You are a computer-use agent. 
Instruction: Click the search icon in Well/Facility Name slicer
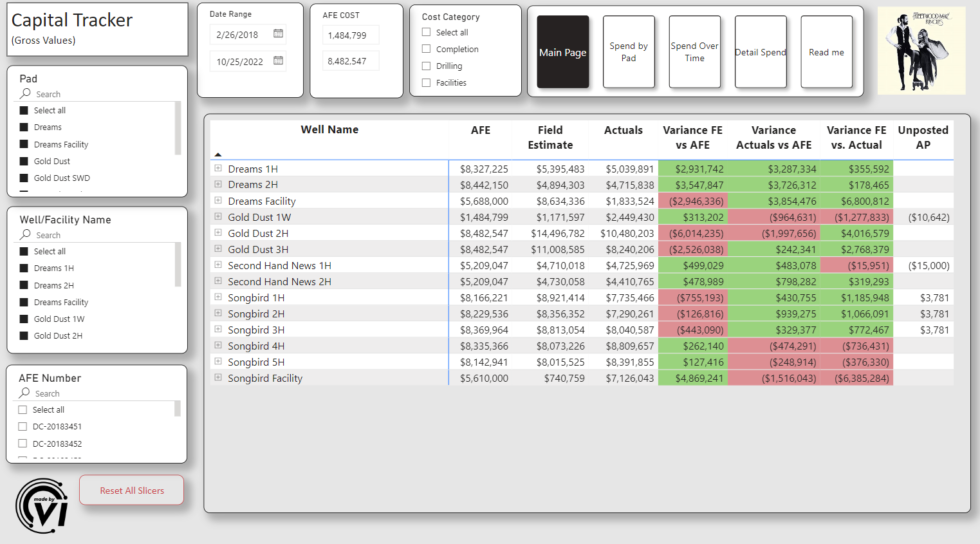pyautogui.click(x=25, y=235)
